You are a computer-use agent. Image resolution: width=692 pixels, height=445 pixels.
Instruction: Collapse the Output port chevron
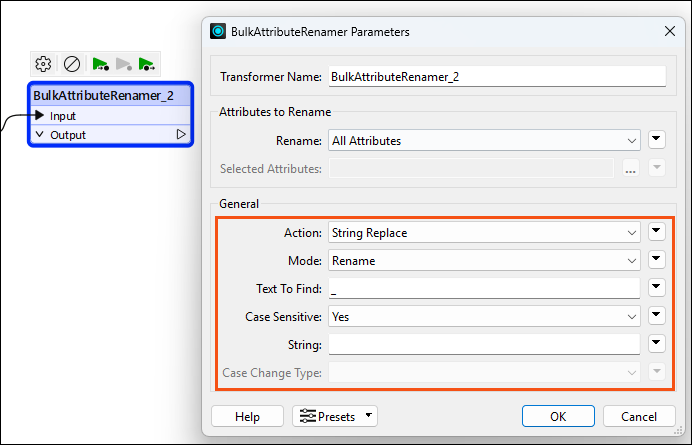coord(40,134)
